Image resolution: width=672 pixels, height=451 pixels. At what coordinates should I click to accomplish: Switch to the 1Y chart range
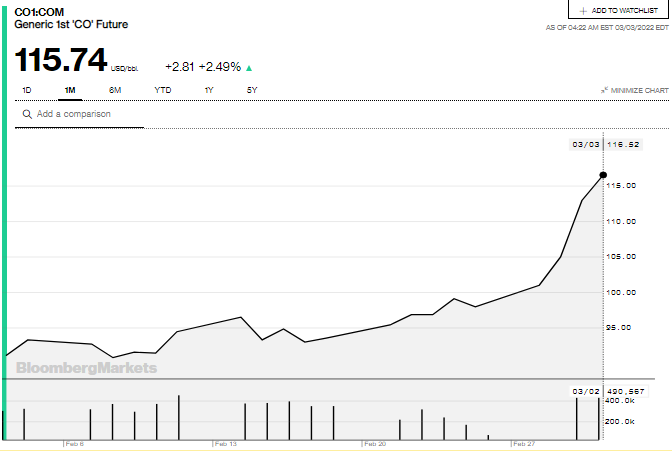pos(208,90)
